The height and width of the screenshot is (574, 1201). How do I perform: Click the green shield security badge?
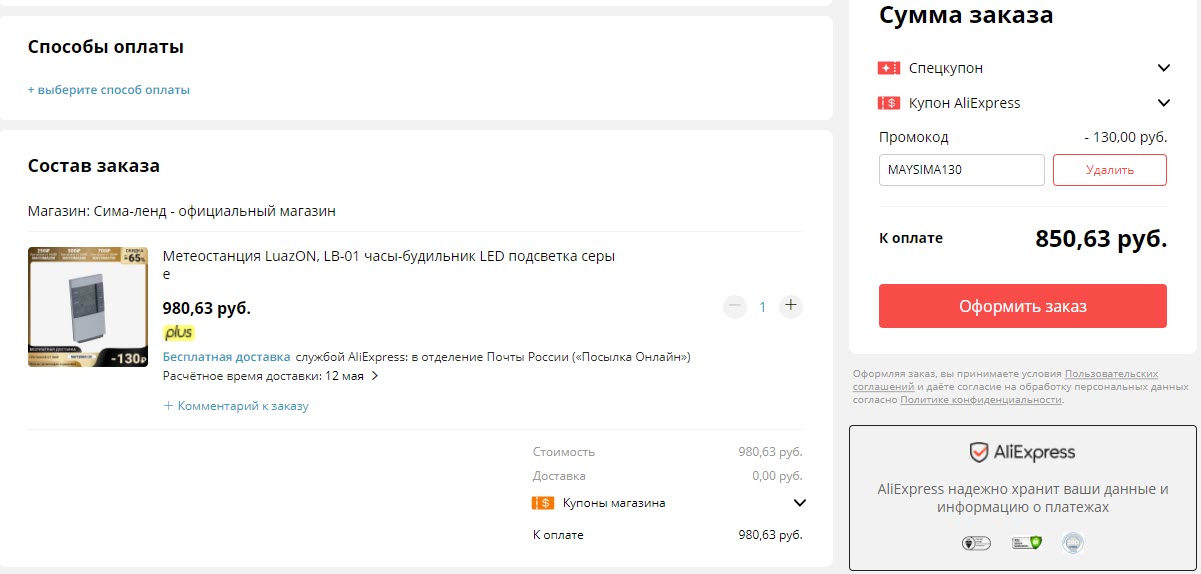click(x=1027, y=543)
